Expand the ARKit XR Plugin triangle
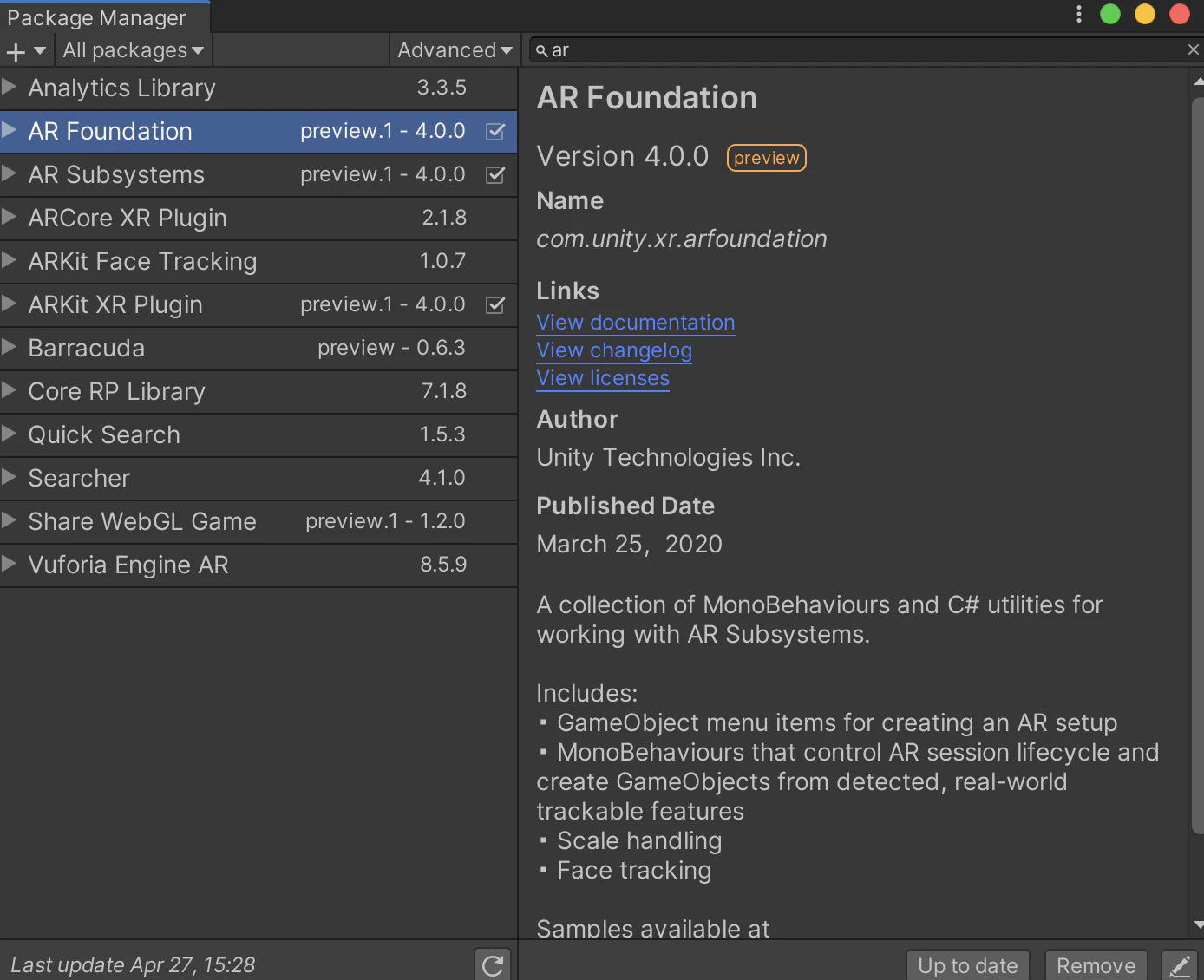The image size is (1204, 980). point(10,303)
